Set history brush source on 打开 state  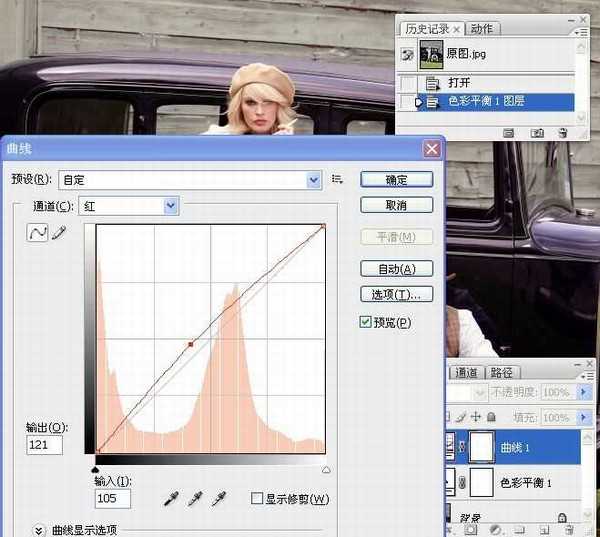click(408, 82)
